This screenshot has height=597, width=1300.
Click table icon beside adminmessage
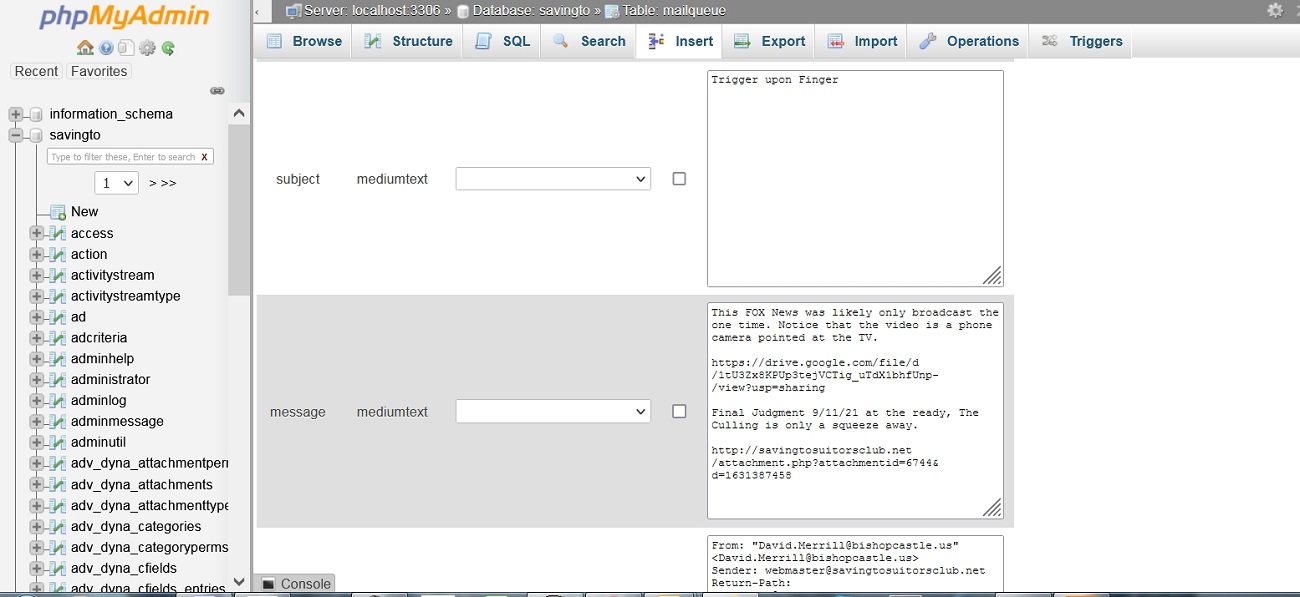[x=58, y=422]
